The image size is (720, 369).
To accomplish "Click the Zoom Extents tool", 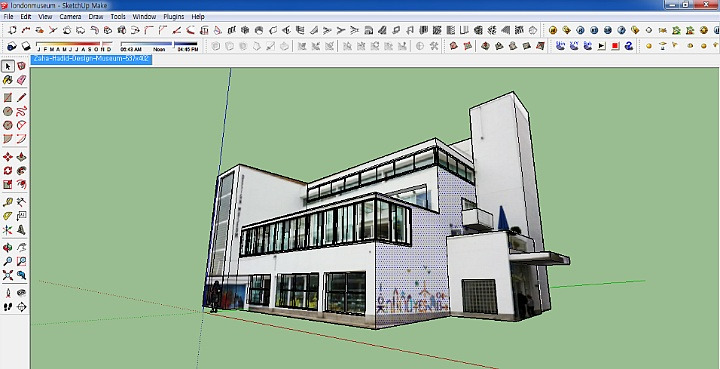I will click(x=8, y=275).
